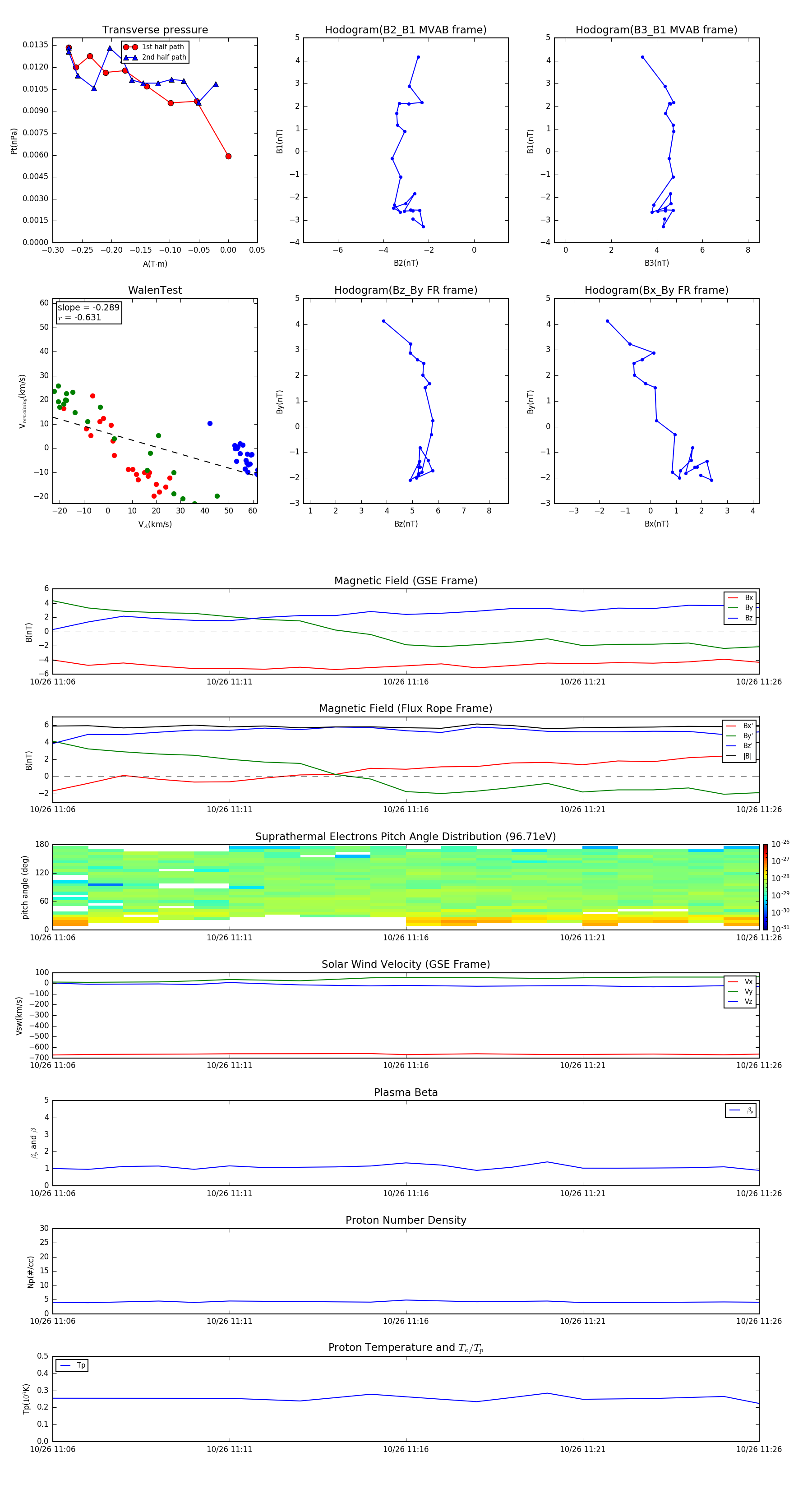The width and height of the screenshot is (812, 1489).
Task: Click '10/26 11:06' tick under GSE magnetic field plot
Action: click(x=53, y=682)
